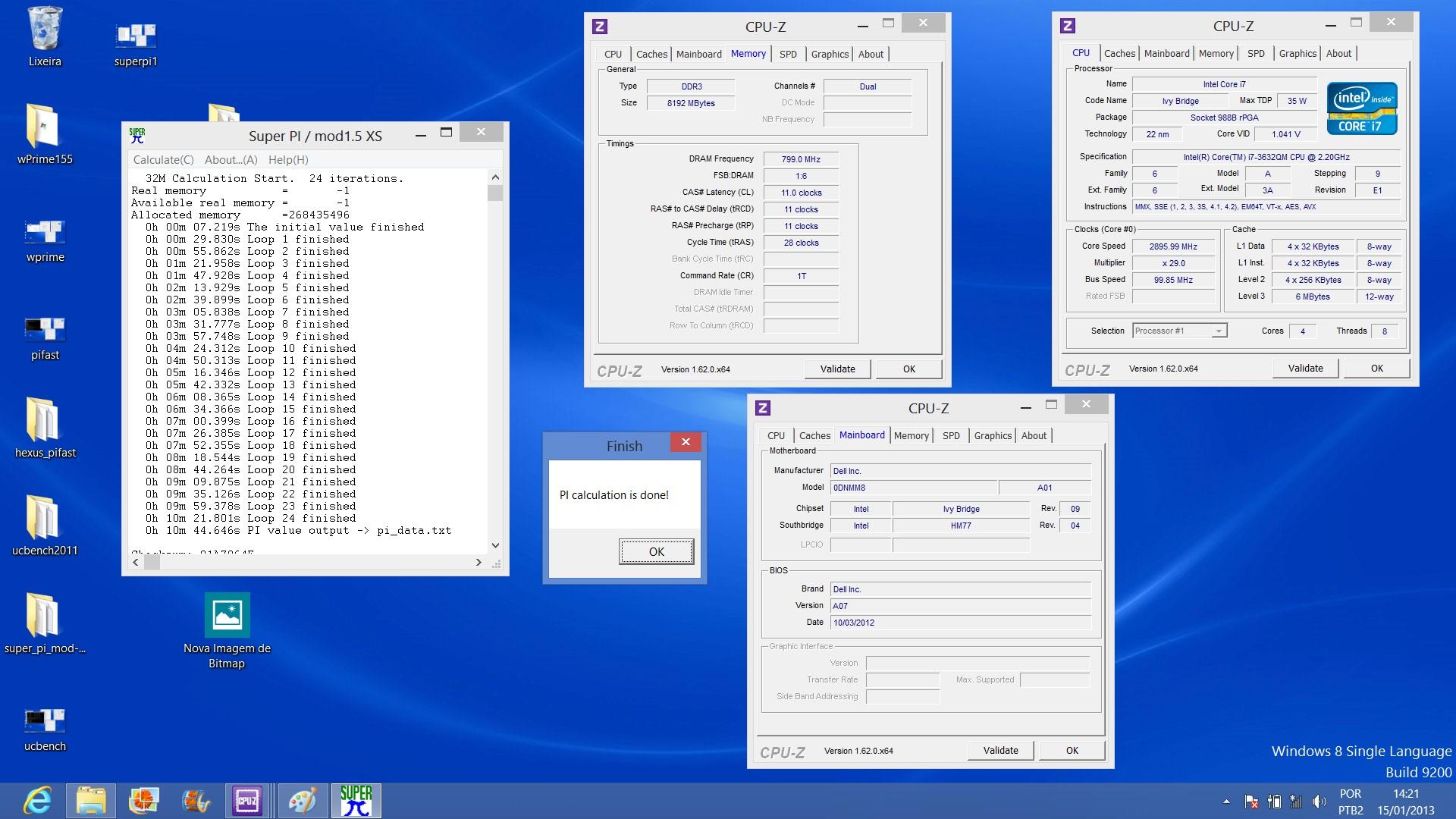Select About tab in the CPU tab window
Image resolution: width=1456 pixels, height=819 pixels.
click(1338, 53)
